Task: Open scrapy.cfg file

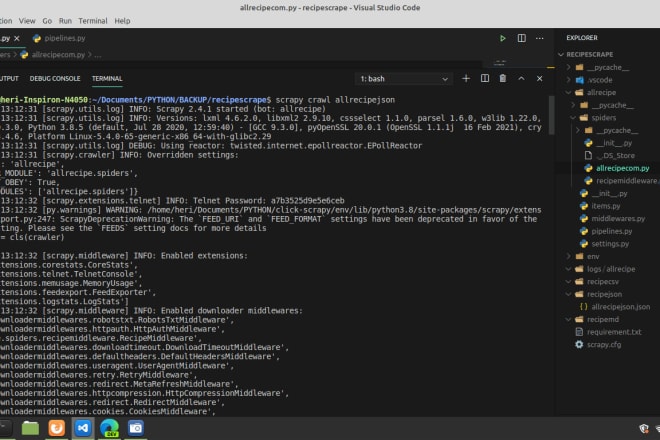Action: 604,345
